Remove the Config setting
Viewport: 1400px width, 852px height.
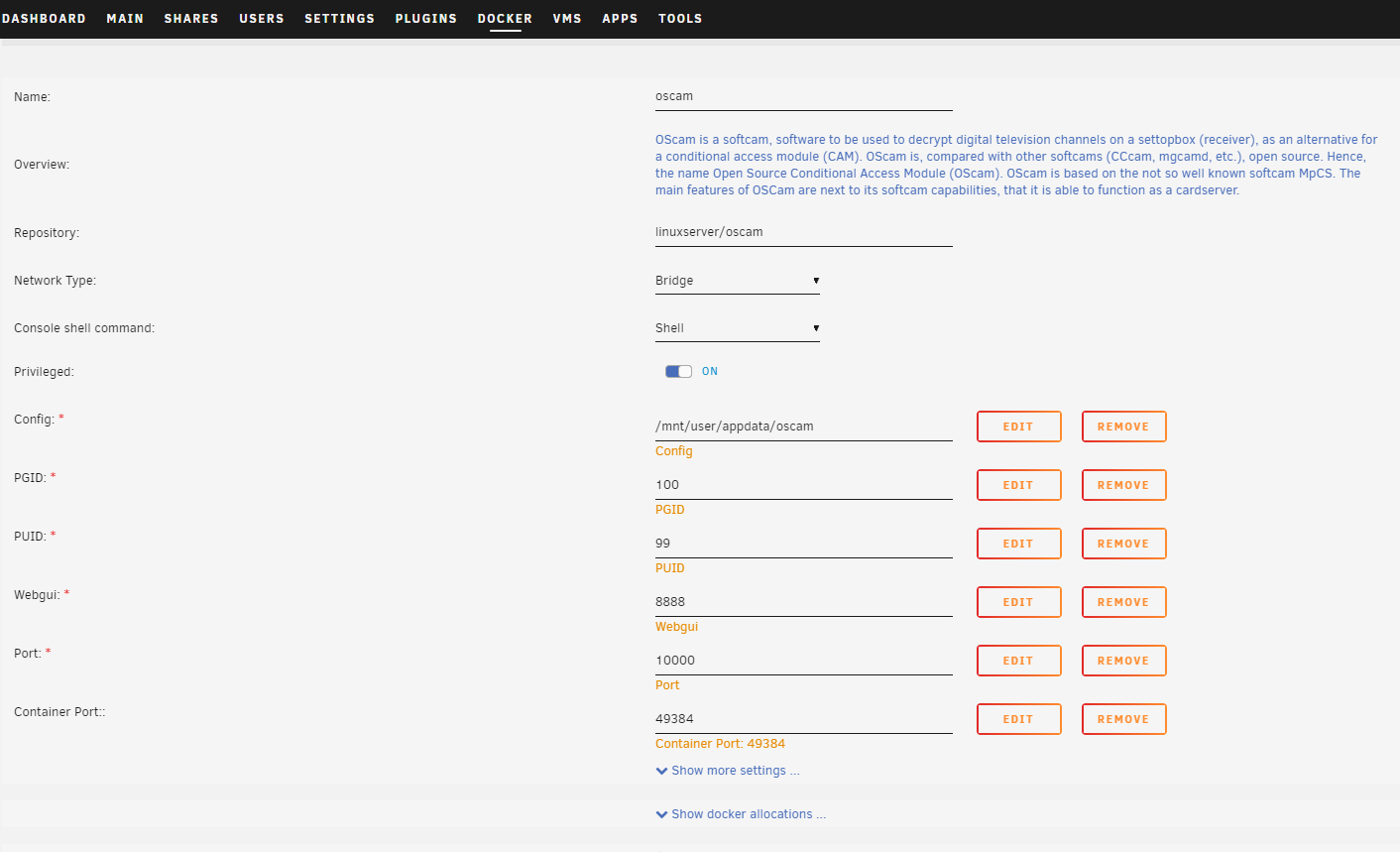(x=1123, y=427)
